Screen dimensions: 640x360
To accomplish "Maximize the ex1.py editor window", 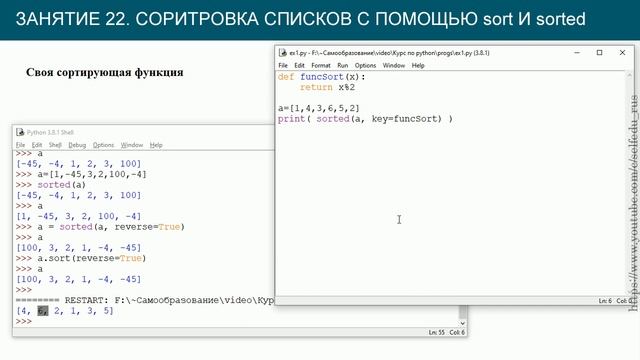I will pos(600,53).
